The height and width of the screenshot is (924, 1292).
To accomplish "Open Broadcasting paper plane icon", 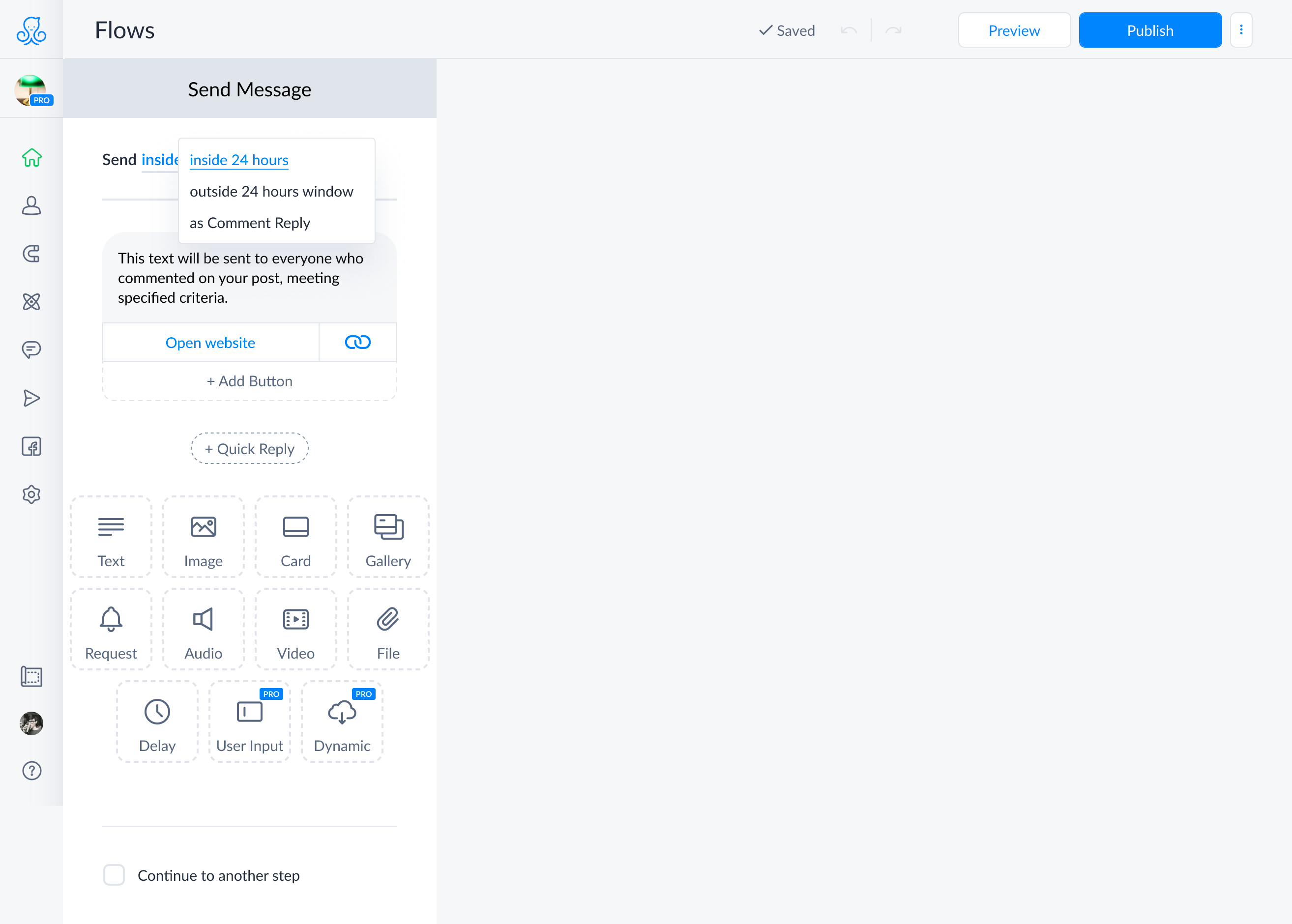I will [x=31, y=398].
